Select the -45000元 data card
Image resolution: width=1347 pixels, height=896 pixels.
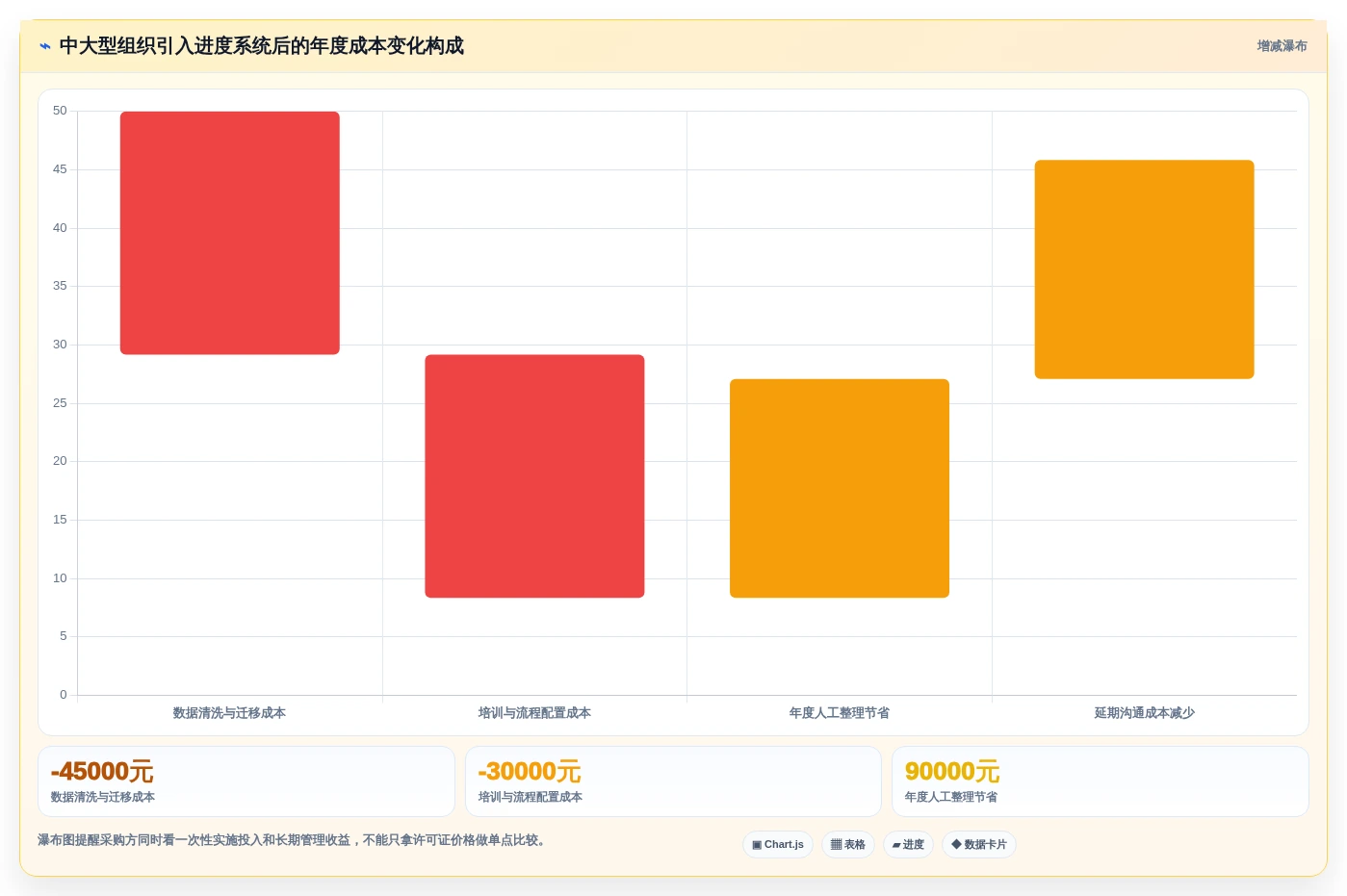tap(246, 781)
